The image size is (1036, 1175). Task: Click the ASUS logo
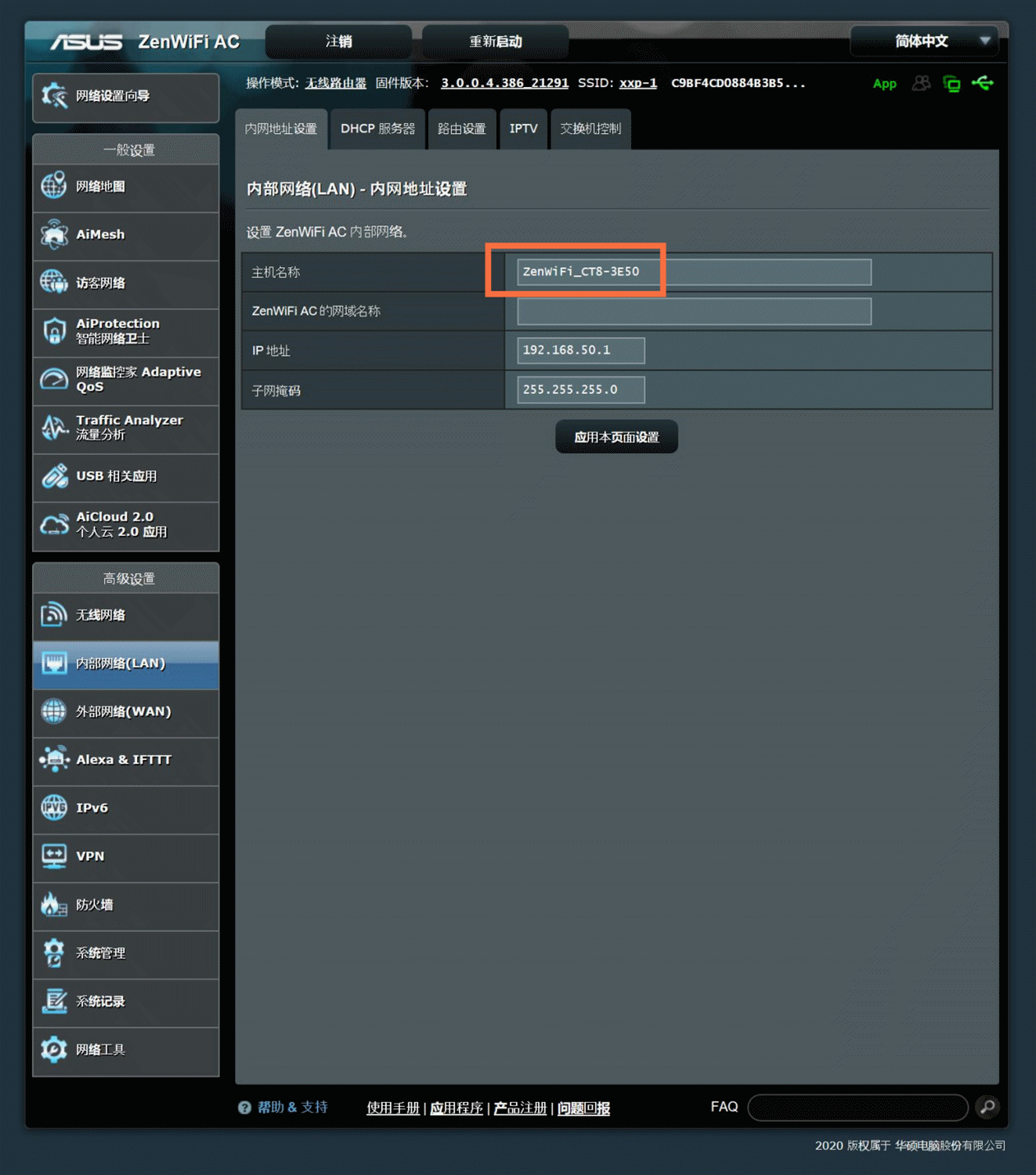coord(86,42)
